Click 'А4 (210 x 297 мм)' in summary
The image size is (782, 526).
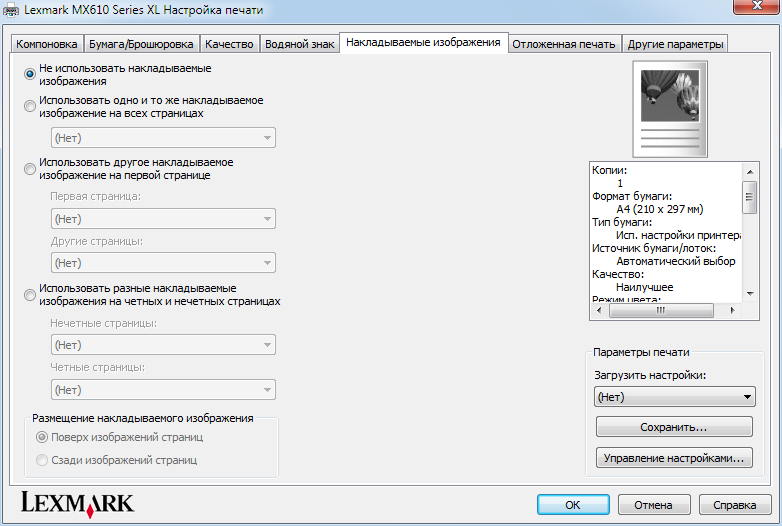click(659, 209)
